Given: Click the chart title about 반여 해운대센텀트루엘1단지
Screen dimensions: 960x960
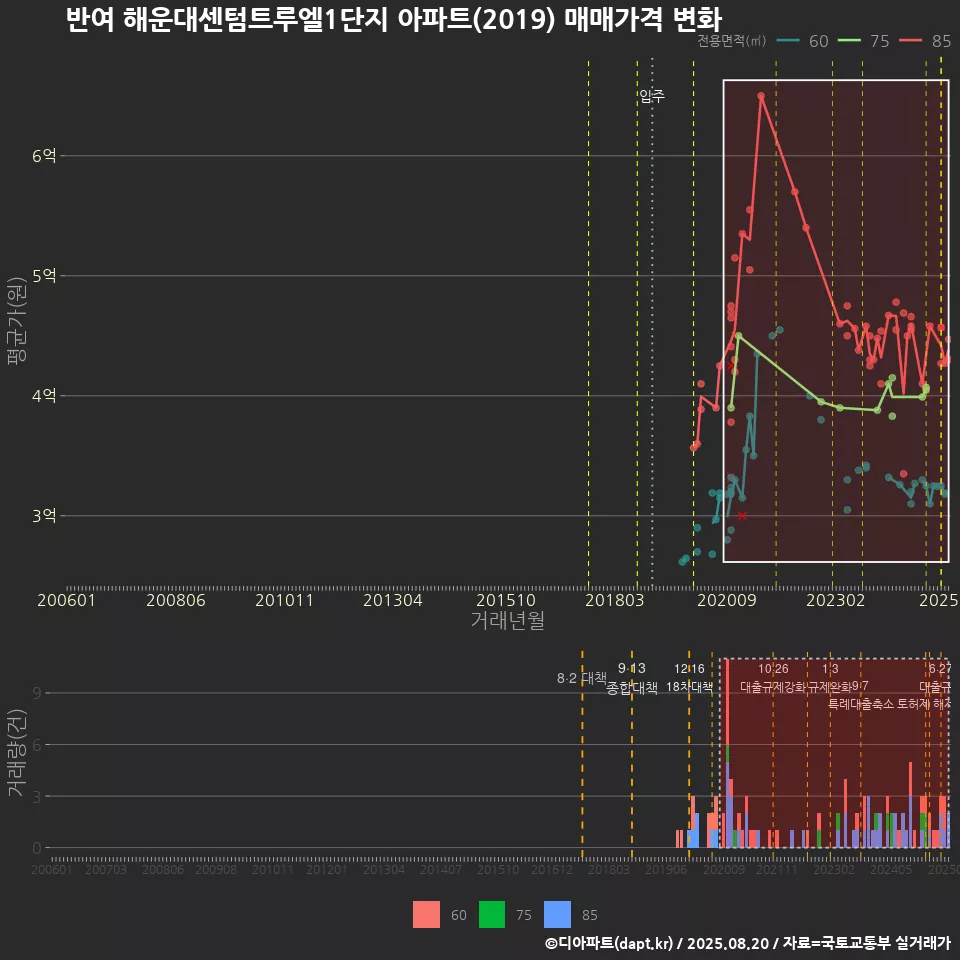Looking at the screenshot, I should (394, 20).
